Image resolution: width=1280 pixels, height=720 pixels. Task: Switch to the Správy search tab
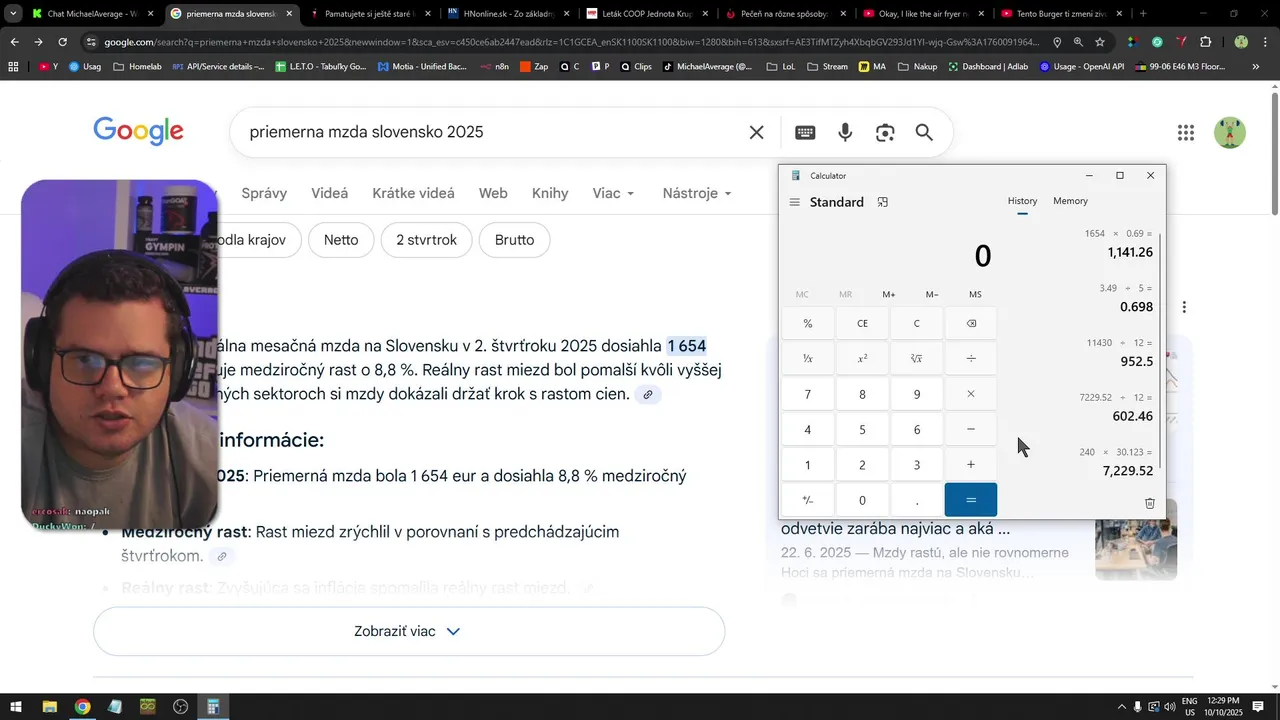[264, 193]
